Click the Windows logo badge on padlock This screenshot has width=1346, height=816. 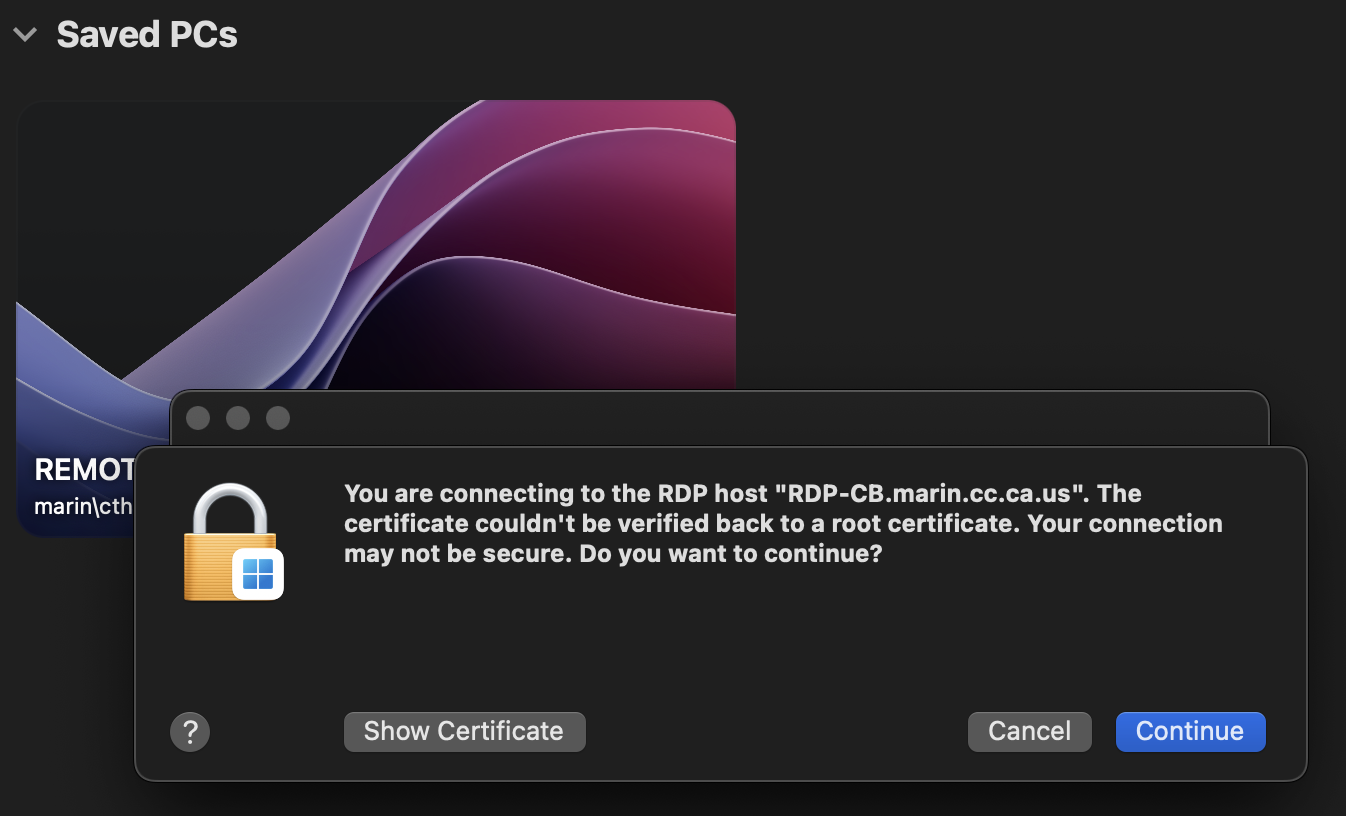click(x=258, y=574)
